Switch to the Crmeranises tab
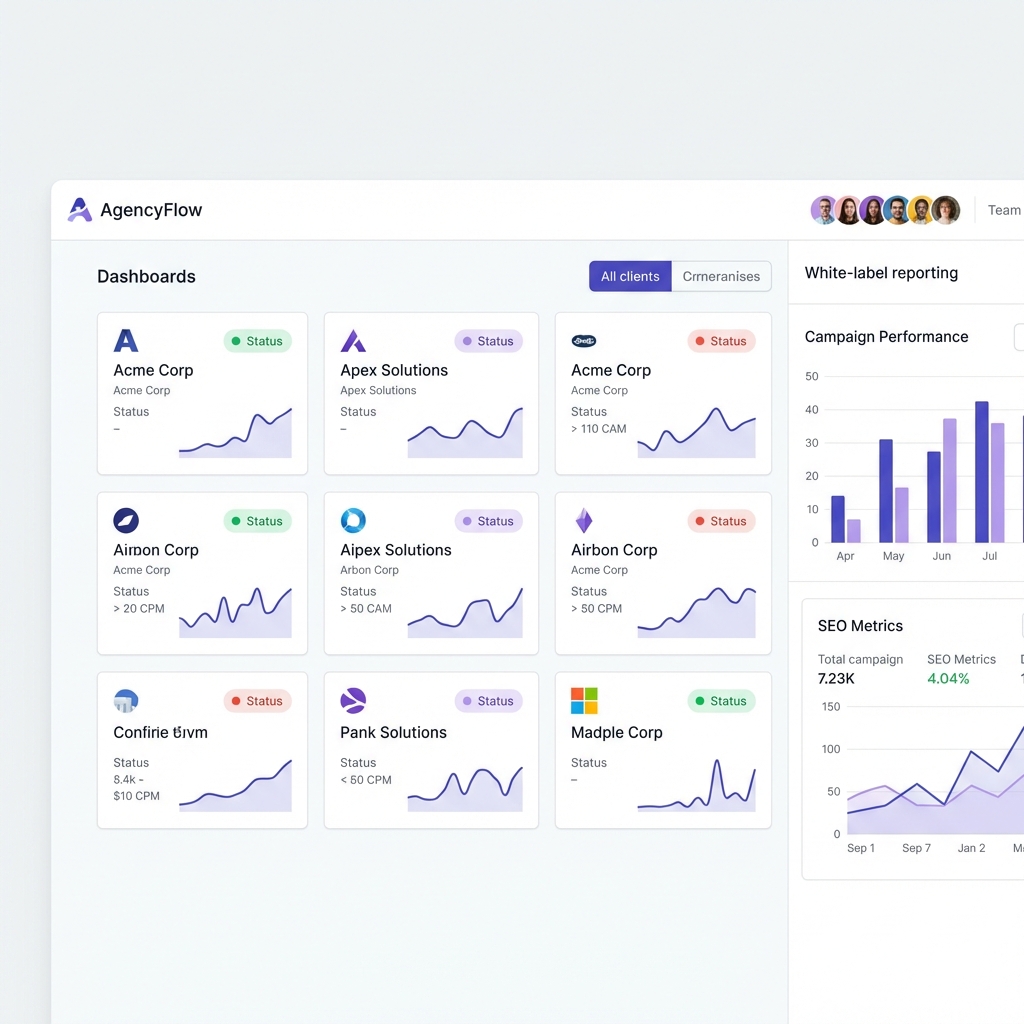This screenshot has height=1024, width=1024. [x=721, y=276]
